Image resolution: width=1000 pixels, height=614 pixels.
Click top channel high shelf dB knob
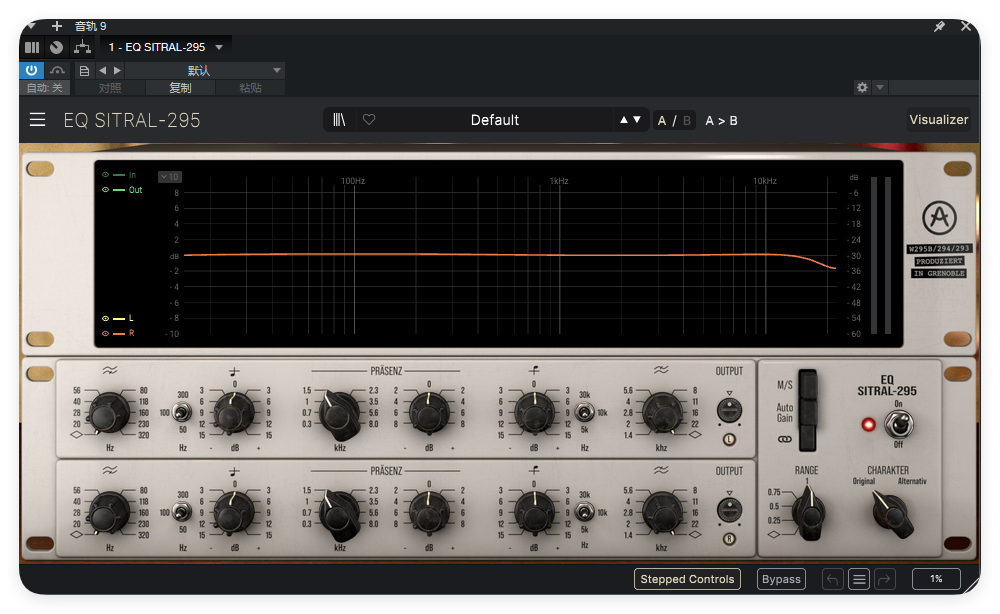(x=534, y=413)
